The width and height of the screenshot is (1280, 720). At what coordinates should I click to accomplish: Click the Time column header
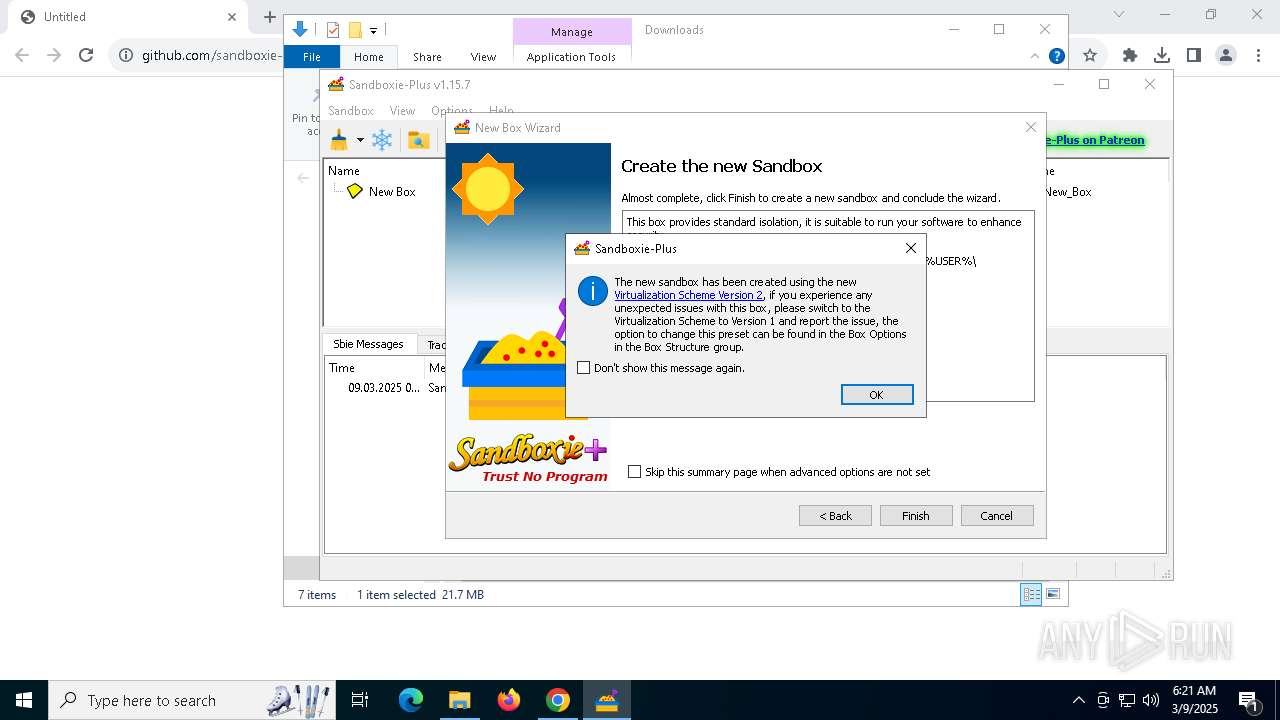pos(342,368)
